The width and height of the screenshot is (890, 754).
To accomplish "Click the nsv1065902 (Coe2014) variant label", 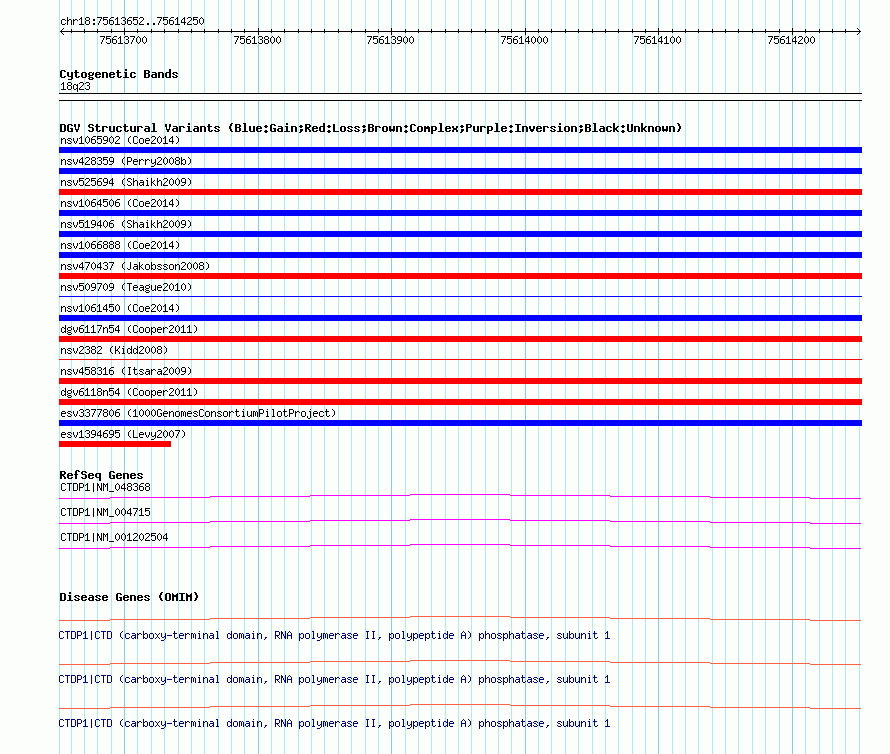I will click(x=120, y=140).
